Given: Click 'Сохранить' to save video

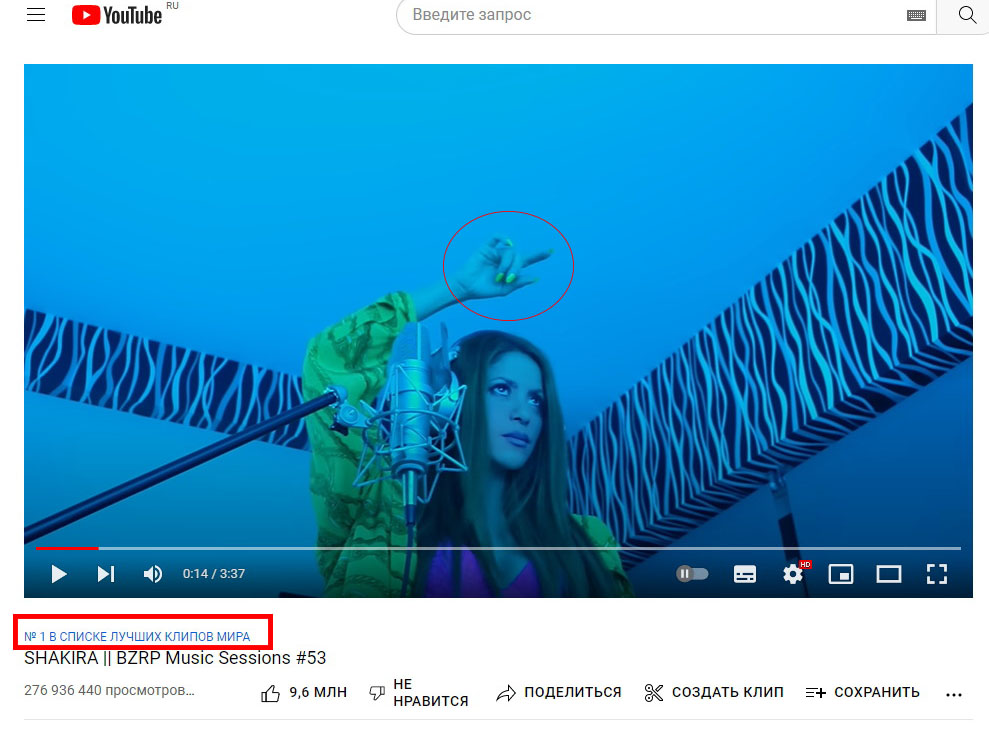Looking at the screenshot, I should (x=862, y=693).
